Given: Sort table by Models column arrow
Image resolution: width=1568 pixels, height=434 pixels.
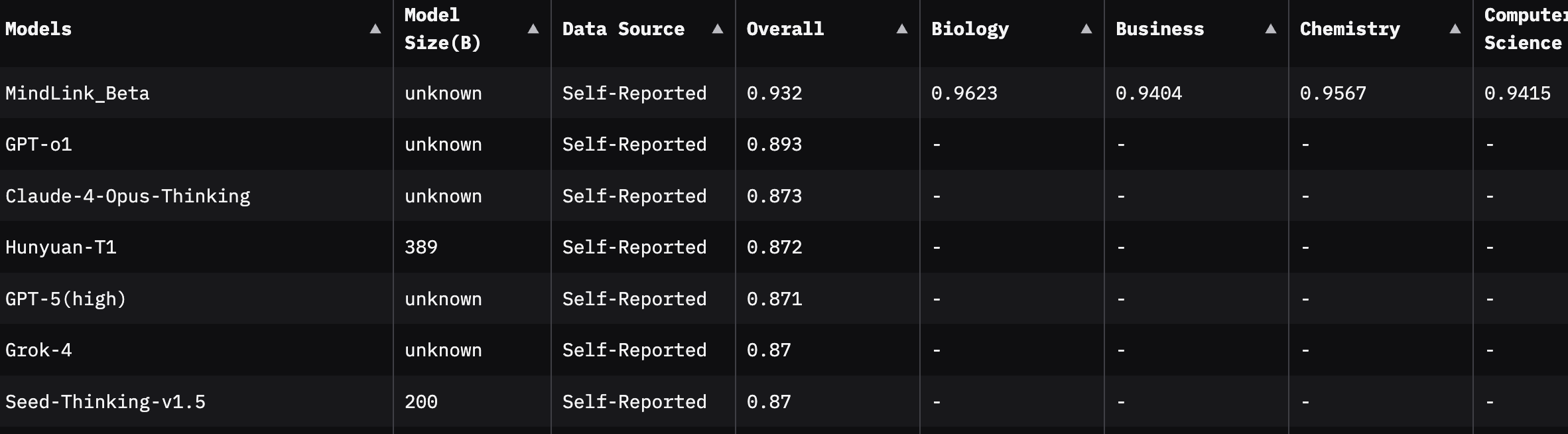Looking at the screenshot, I should click(x=375, y=29).
